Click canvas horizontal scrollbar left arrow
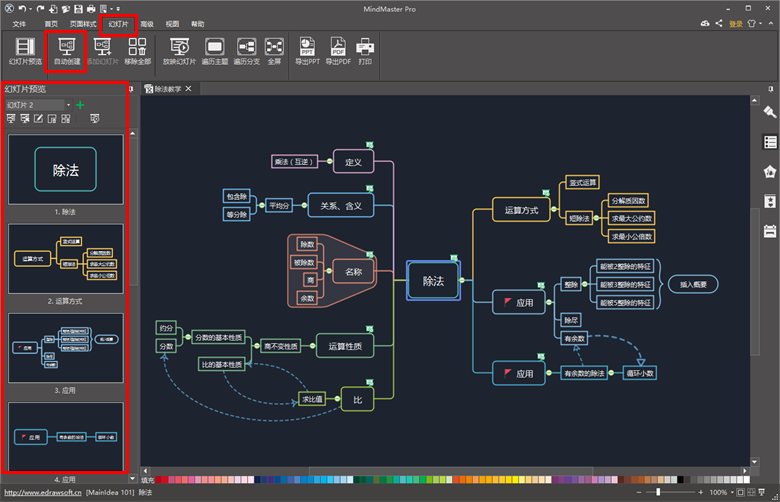The height and width of the screenshot is (502, 780). click(145, 471)
